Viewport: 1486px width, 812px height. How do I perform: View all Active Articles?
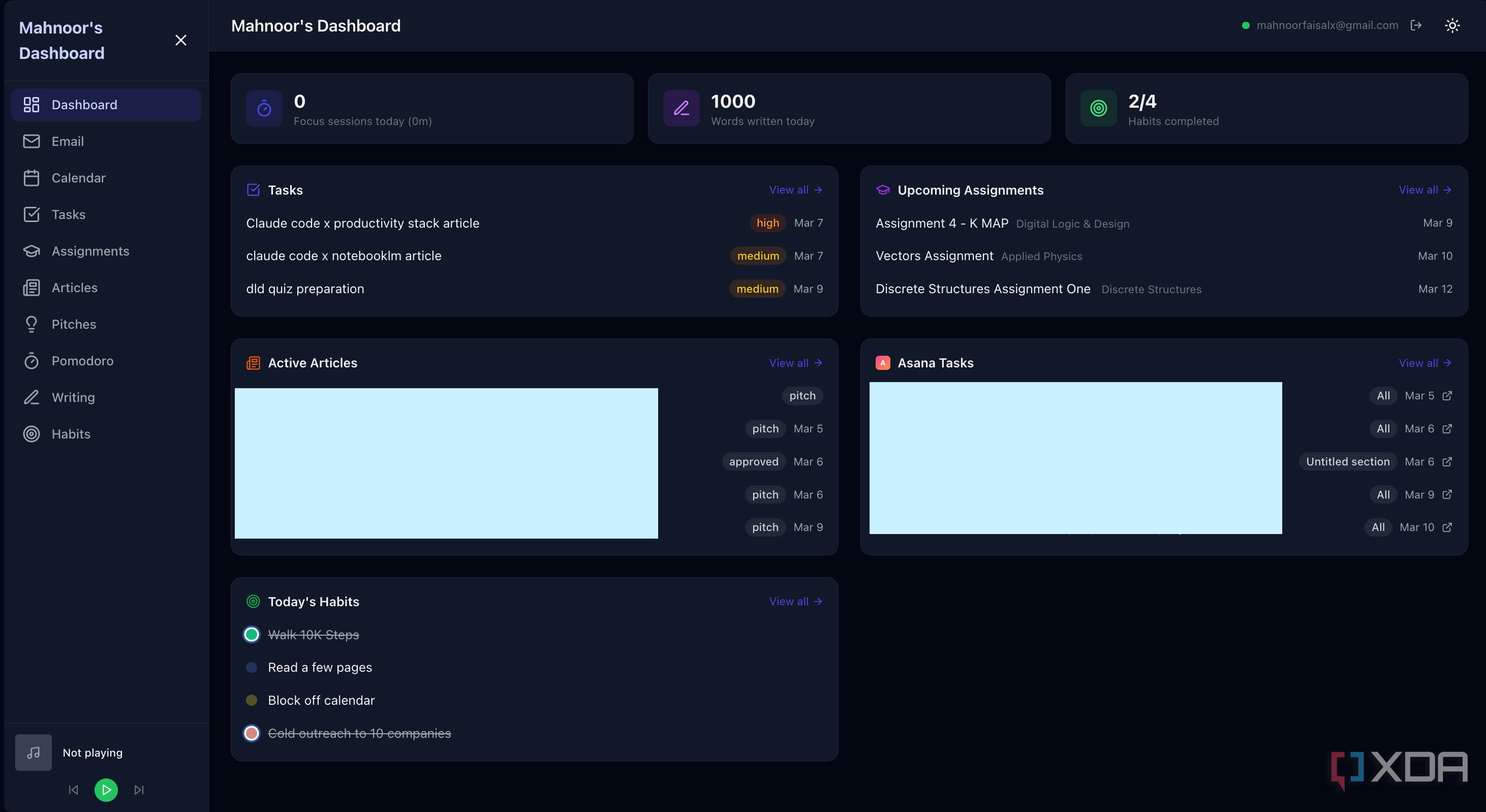click(795, 363)
